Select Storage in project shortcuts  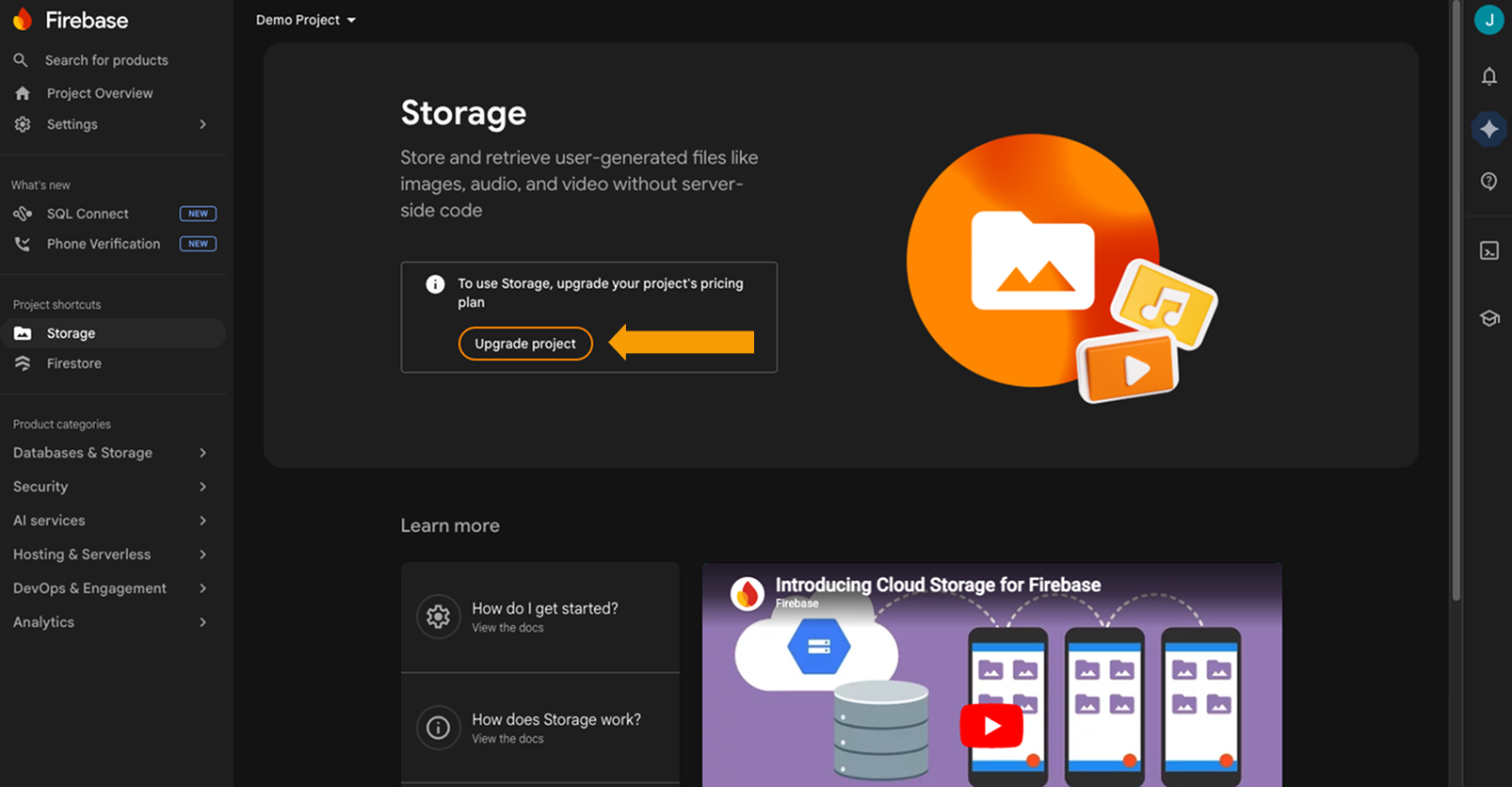pos(113,333)
